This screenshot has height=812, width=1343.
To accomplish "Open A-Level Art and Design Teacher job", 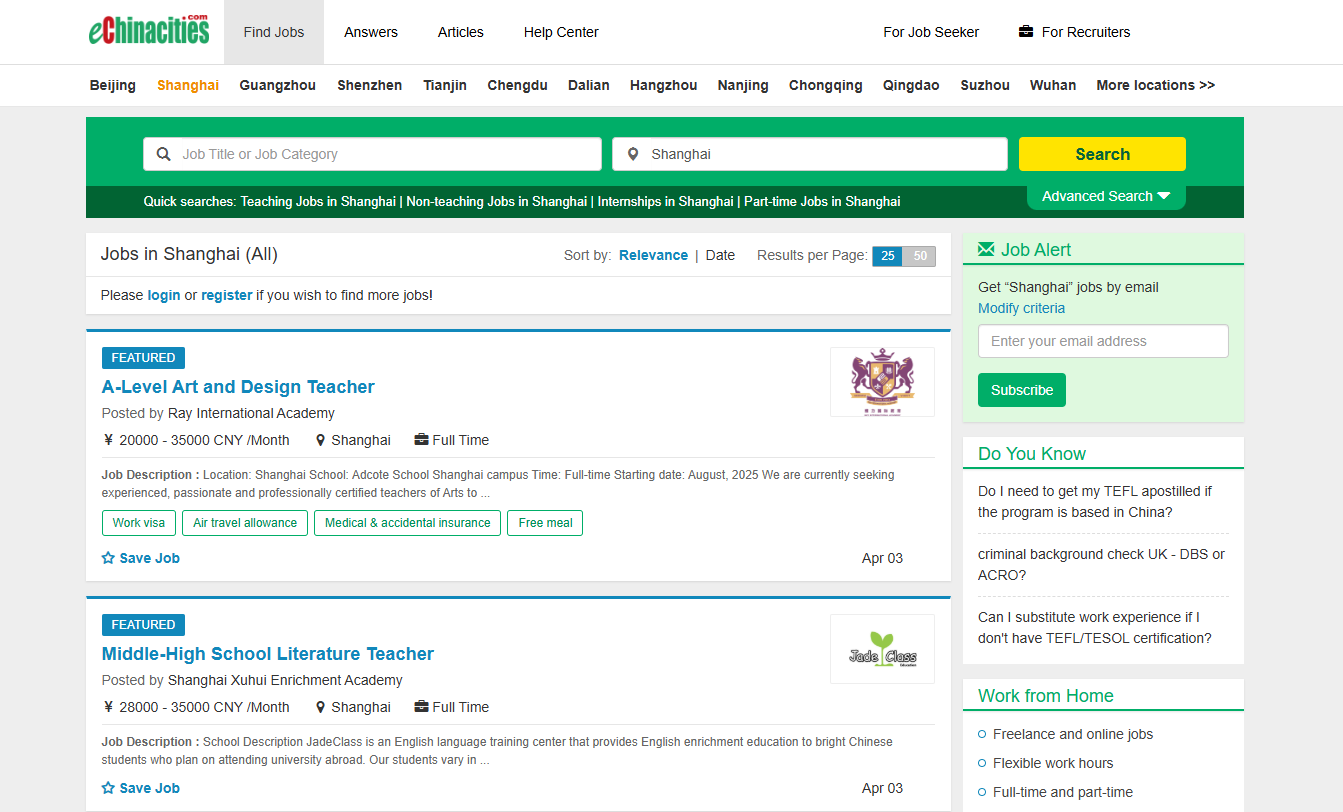I will click(238, 387).
